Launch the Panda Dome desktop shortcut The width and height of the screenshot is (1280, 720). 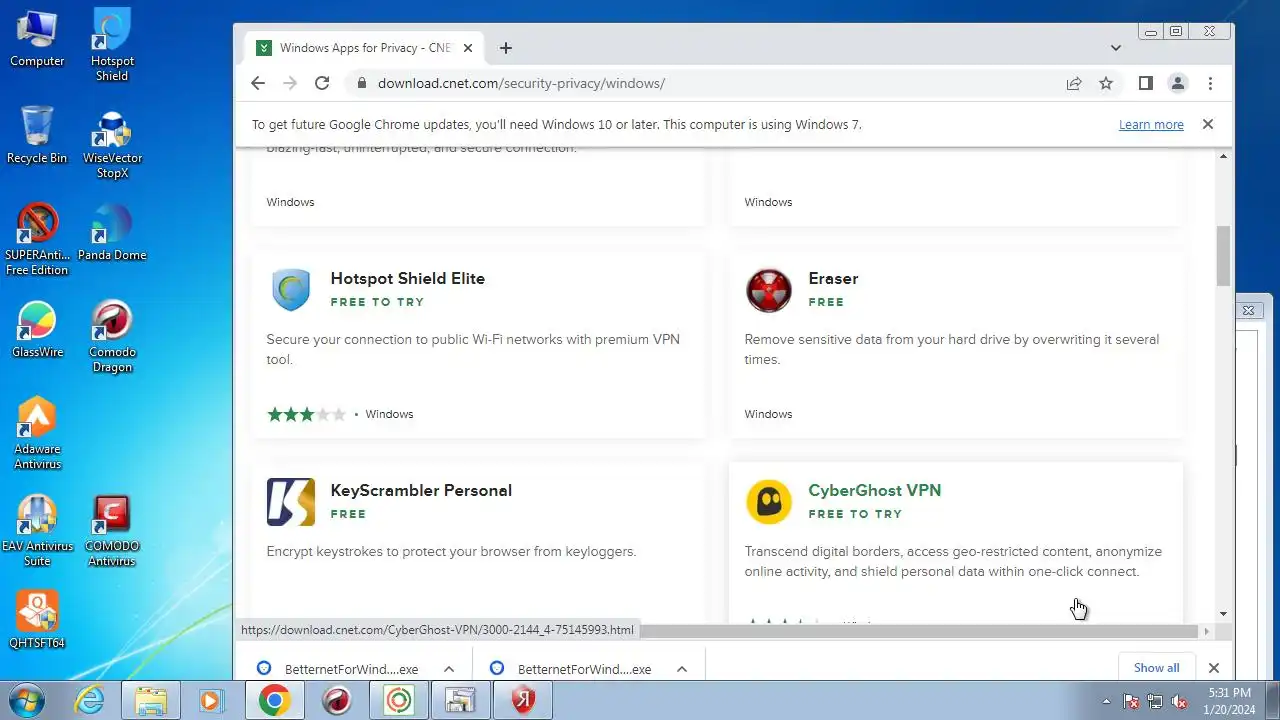pyautogui.click(x=112, y=233)
